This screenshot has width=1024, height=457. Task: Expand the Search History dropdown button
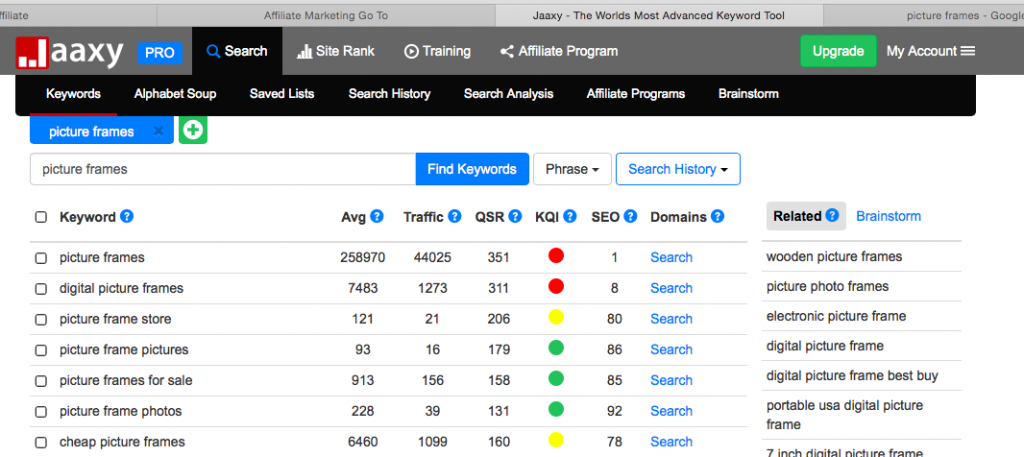pos(678,169)
